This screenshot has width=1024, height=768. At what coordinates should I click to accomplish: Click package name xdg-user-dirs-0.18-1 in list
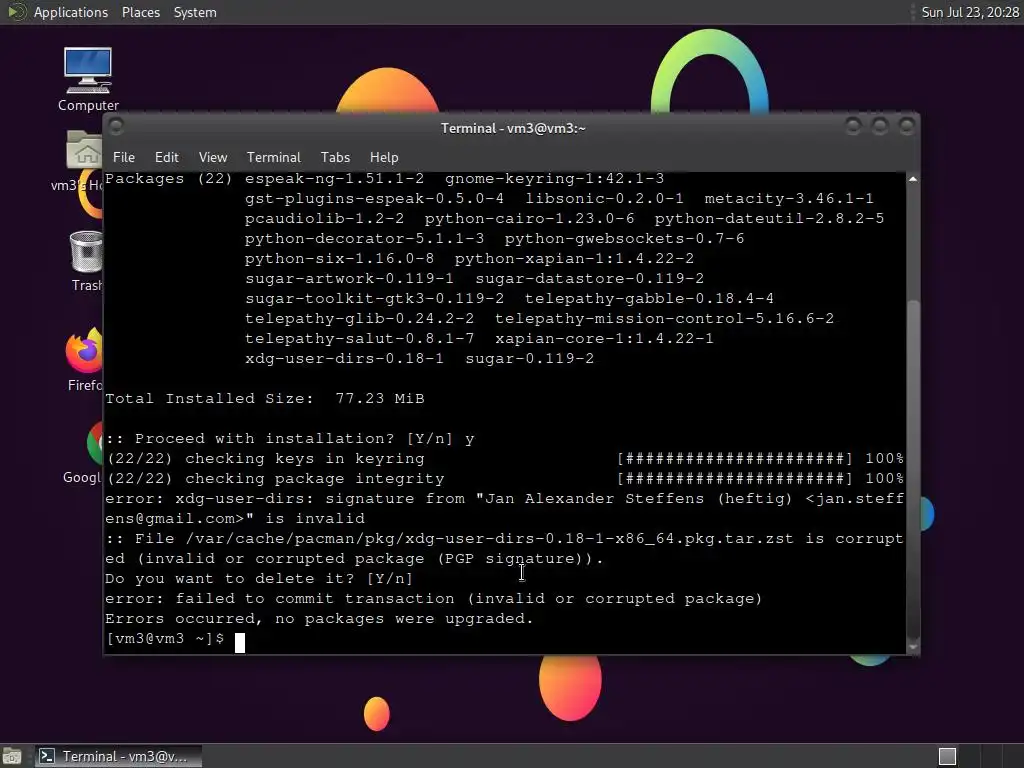click(344, 359)
